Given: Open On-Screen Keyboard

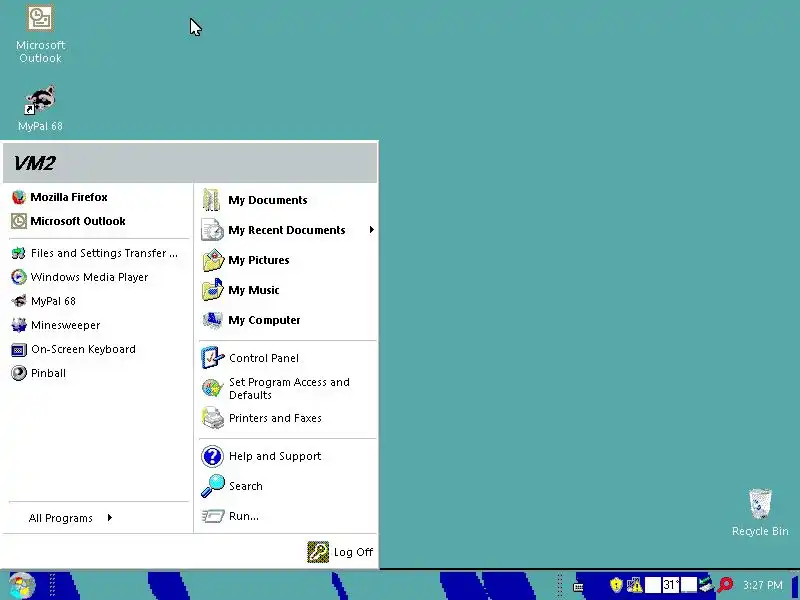Looking at the screenshot, I should click(x=99, y=349).
